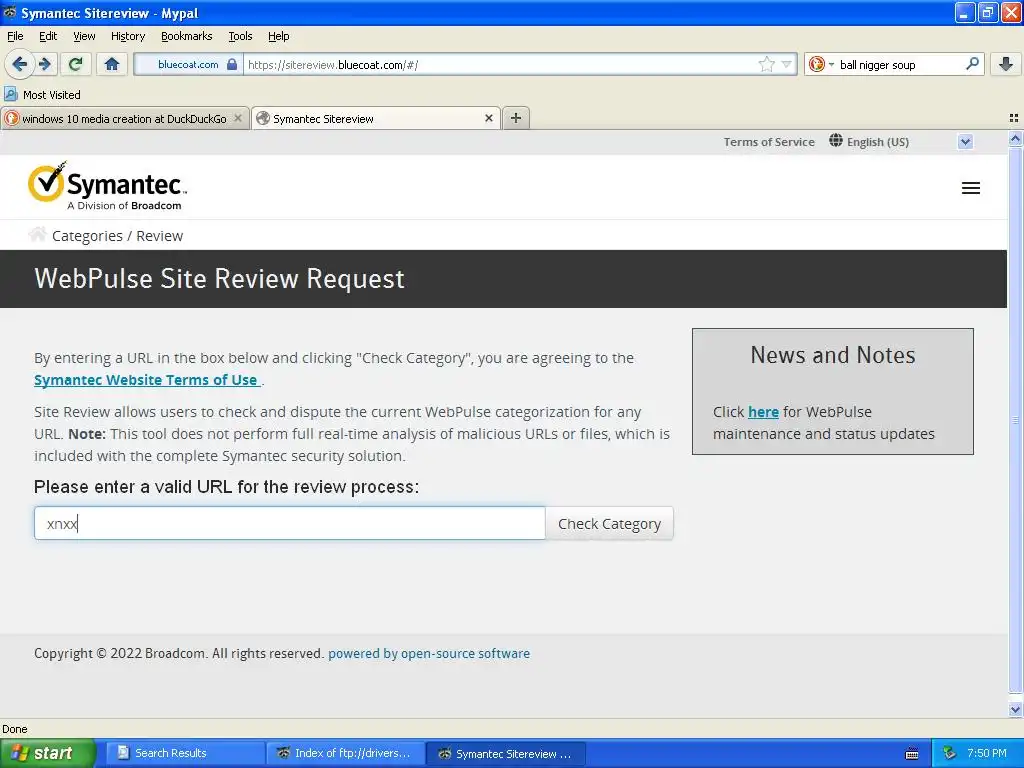1024x768 pixels.
Task: Open the Windows Start menu
Action: 46,753
